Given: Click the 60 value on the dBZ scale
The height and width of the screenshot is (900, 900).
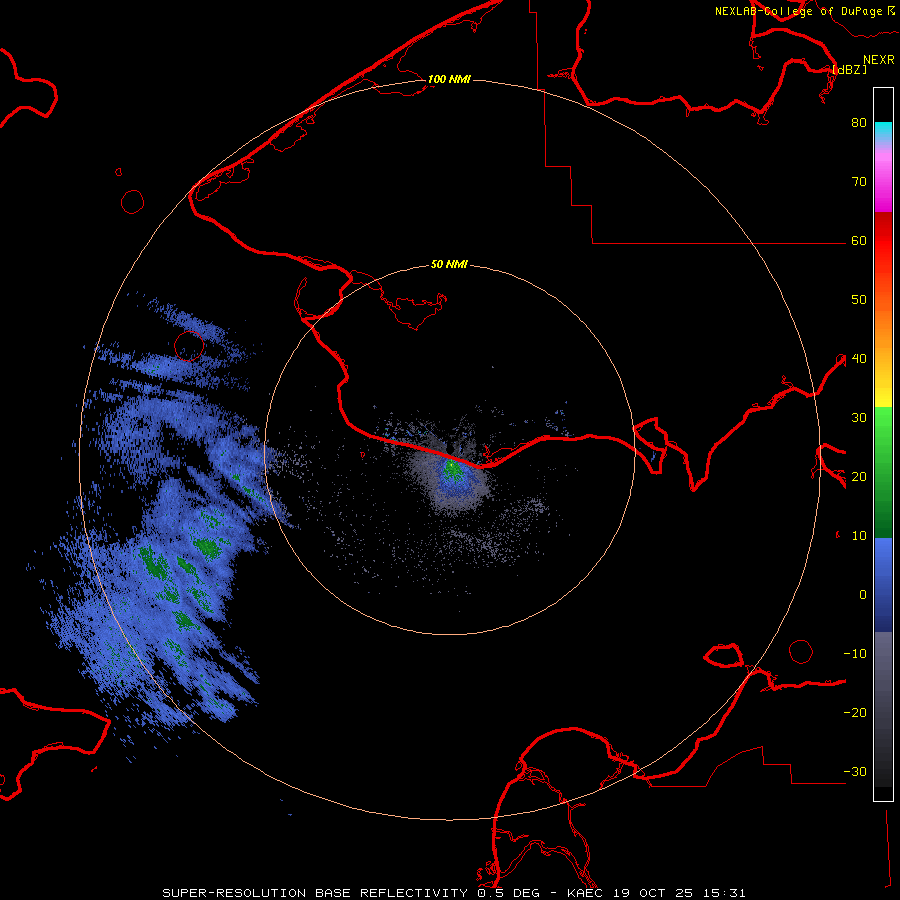Looking at the screenshot, I should tap(859, 241).
